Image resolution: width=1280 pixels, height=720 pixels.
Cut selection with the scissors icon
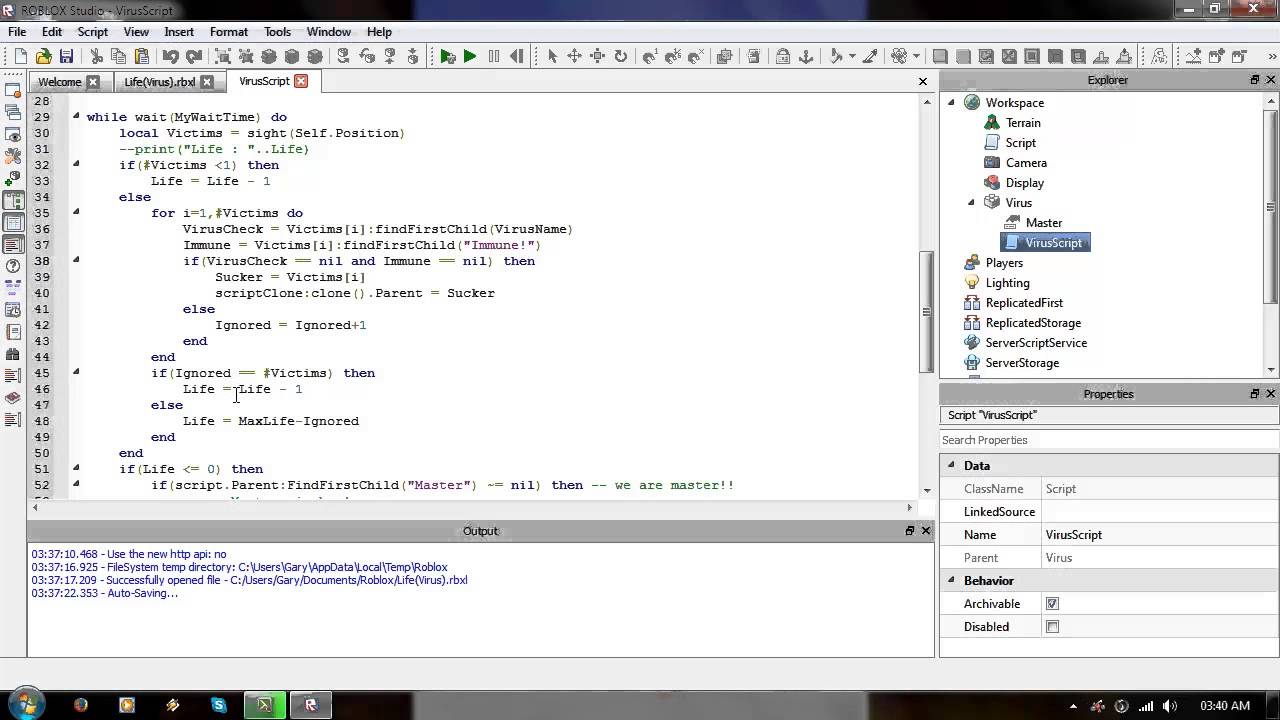point(96,57)
